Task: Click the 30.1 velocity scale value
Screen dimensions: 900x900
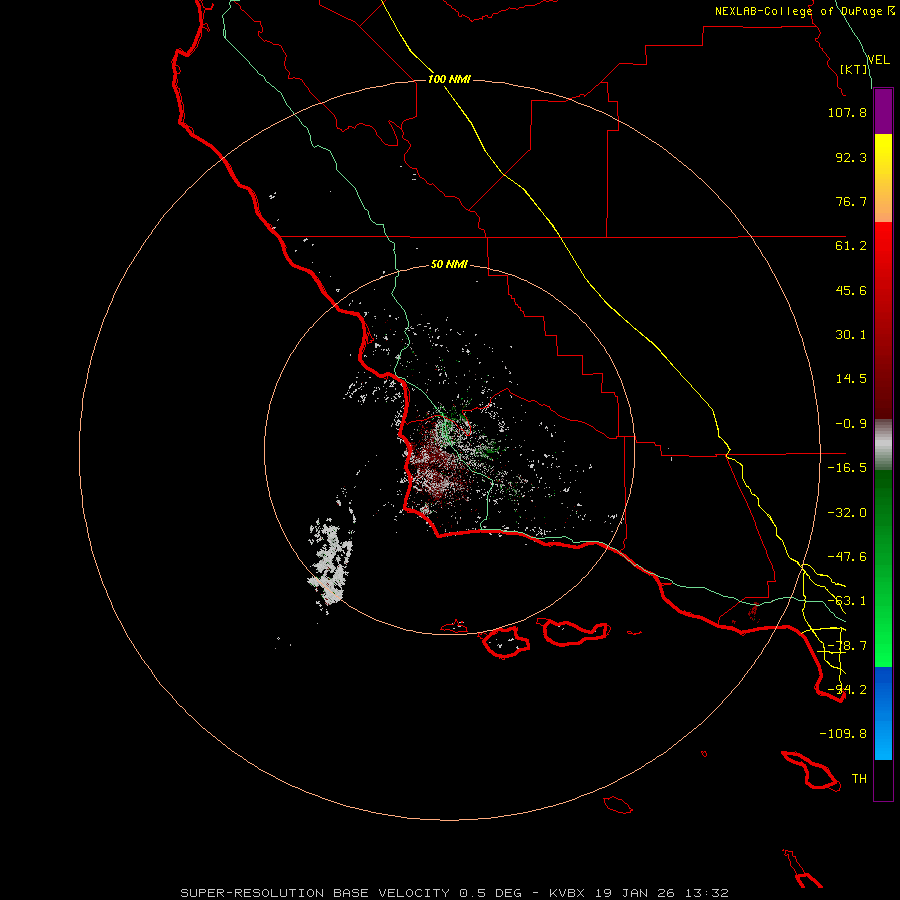Action: (851, 335)
